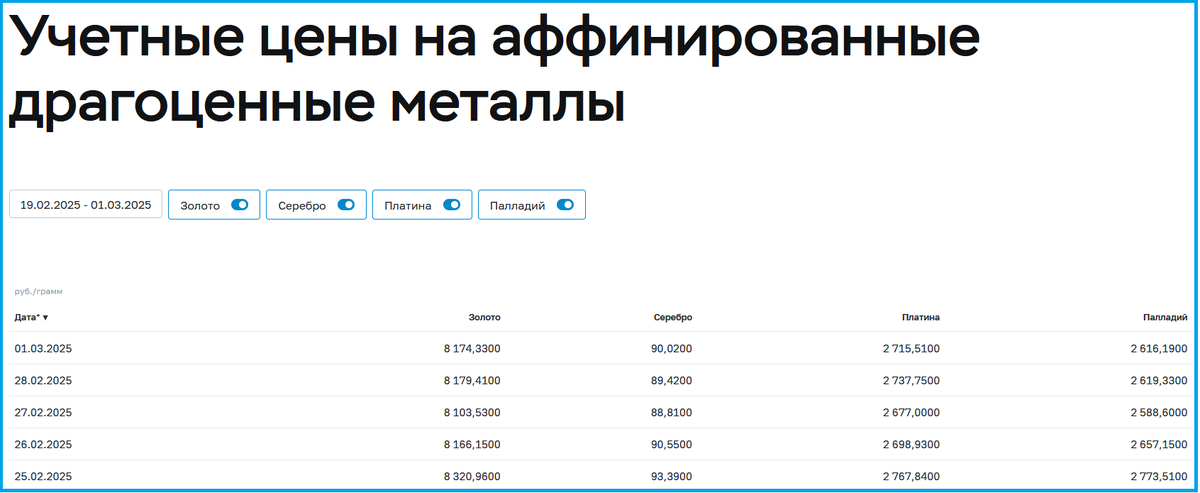This screenshot has height=493, width=1200.
Task: Click the Серебро column header
Action: pos(671,317)
